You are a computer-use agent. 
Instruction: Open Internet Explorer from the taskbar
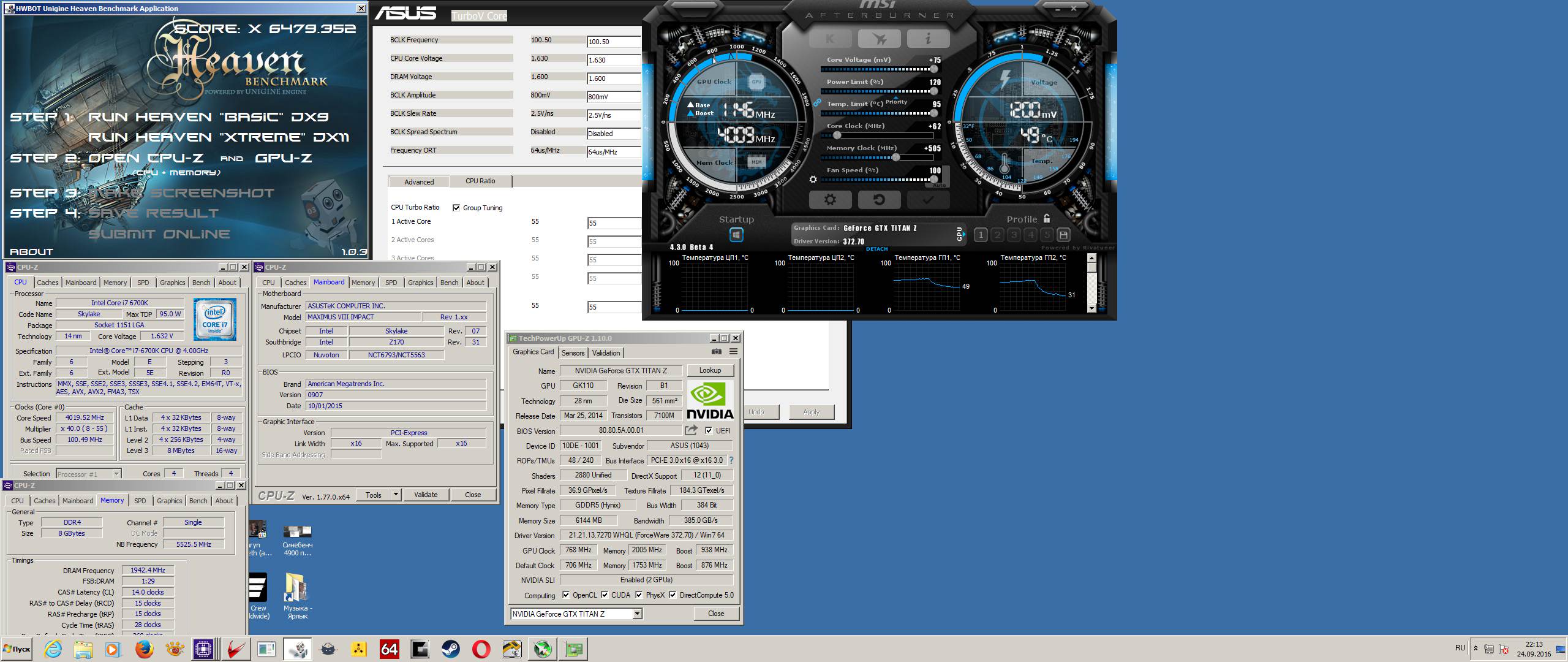pos(53,649)
